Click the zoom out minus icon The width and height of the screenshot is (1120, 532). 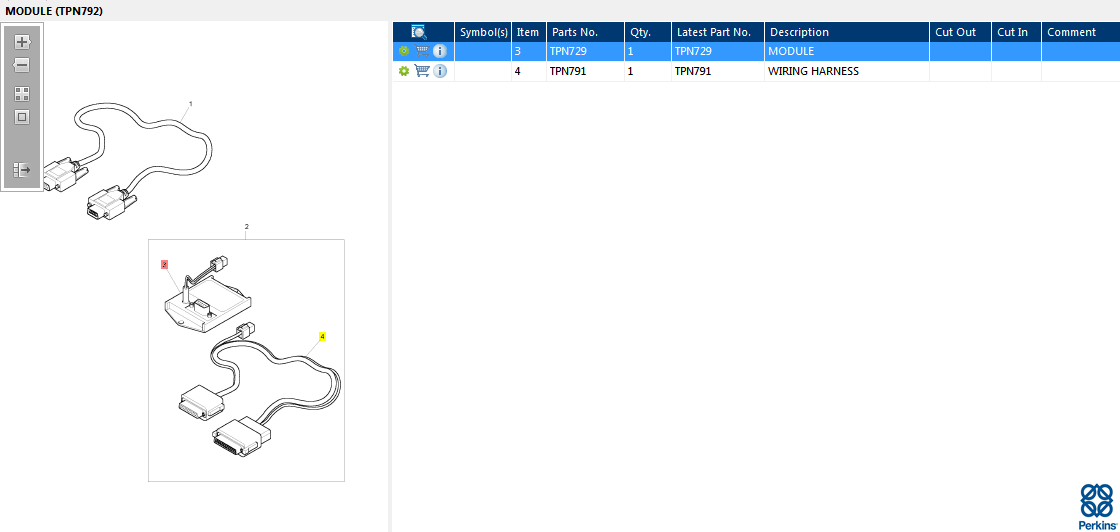pyautogui.click(x=22, y=65)
